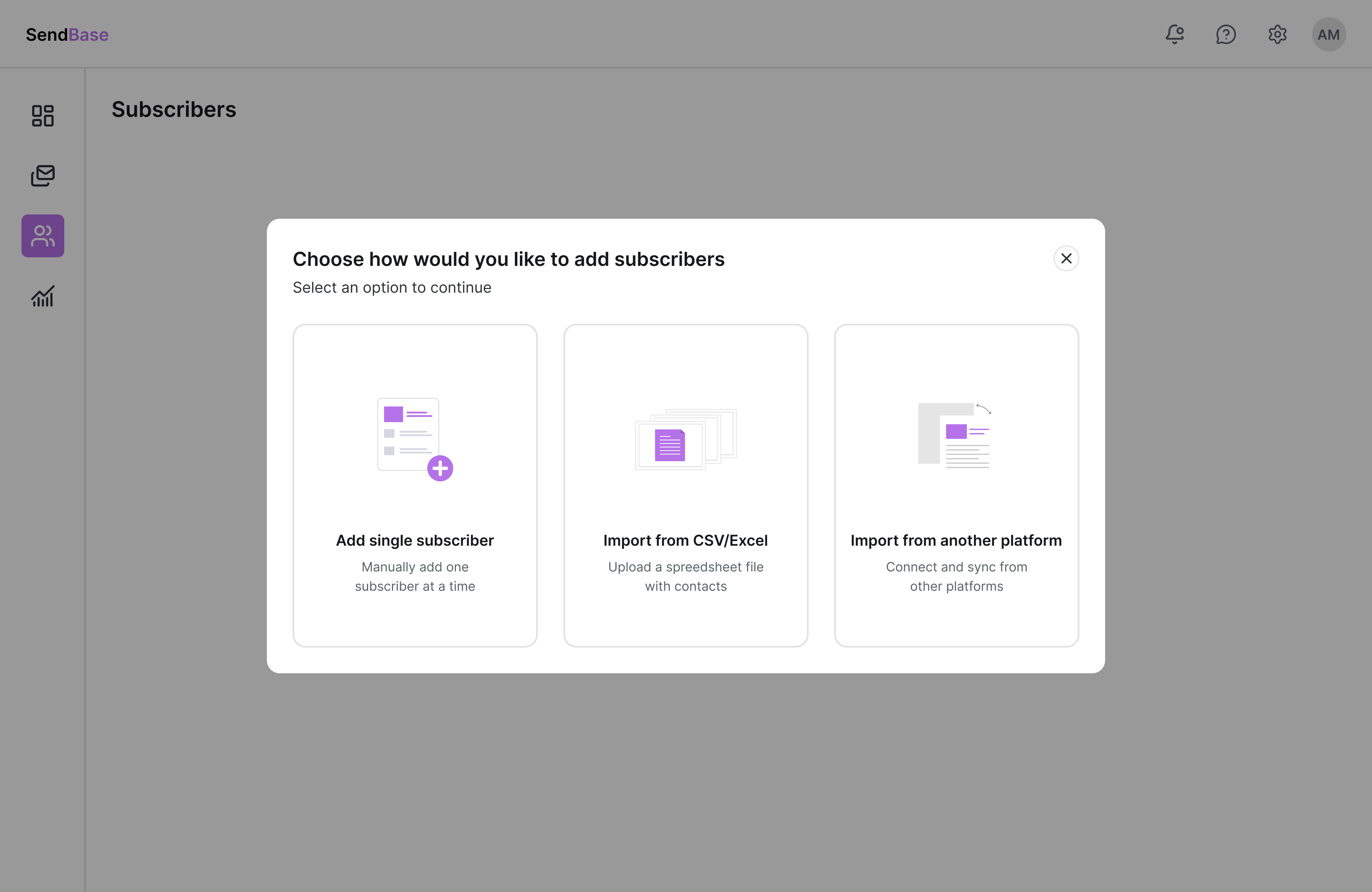Click the highlighted Subscribers people icon
Screen dimensions: 1372x892
(x=43, y=235)
